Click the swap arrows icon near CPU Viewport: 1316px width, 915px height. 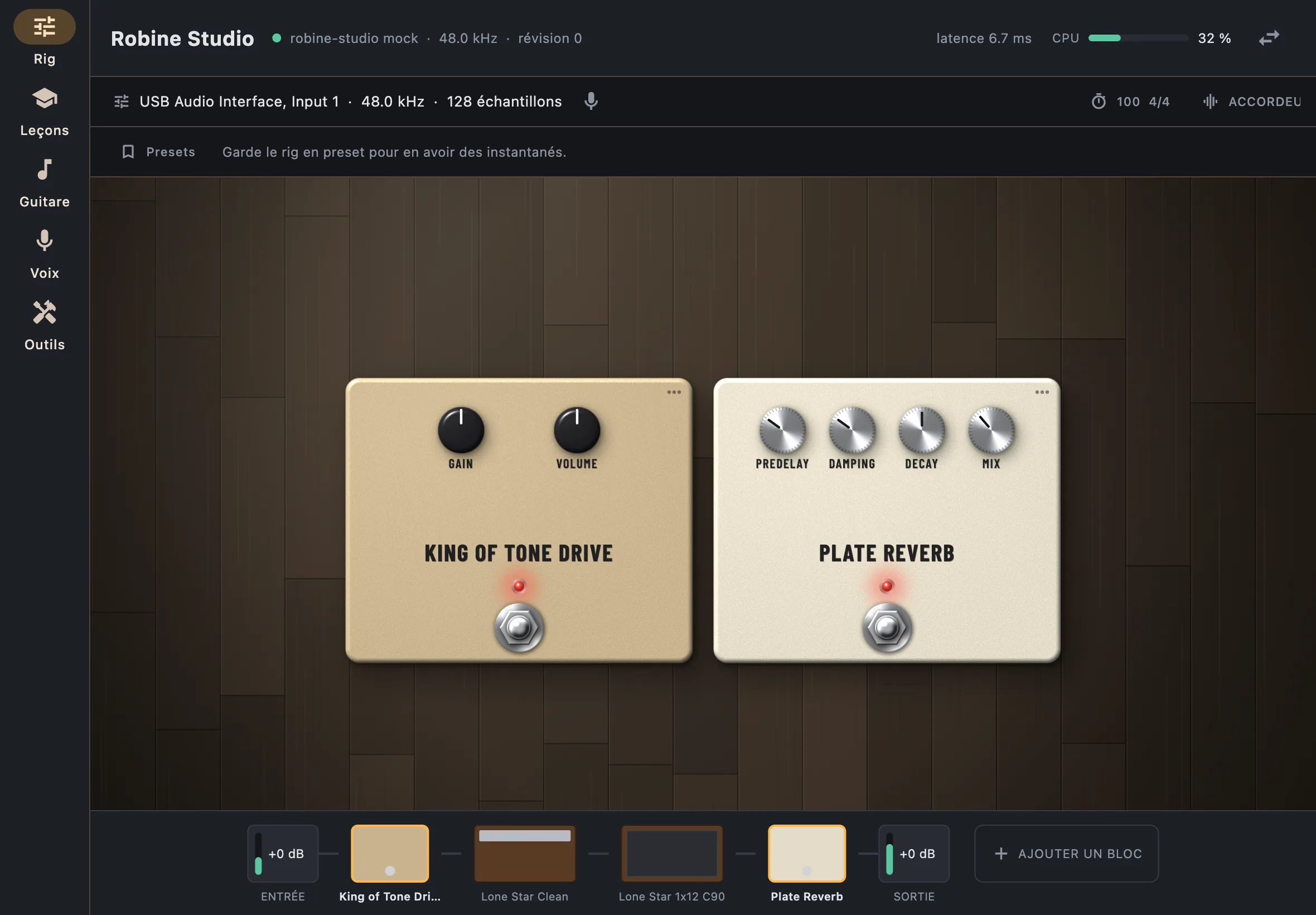[1269, 38]
